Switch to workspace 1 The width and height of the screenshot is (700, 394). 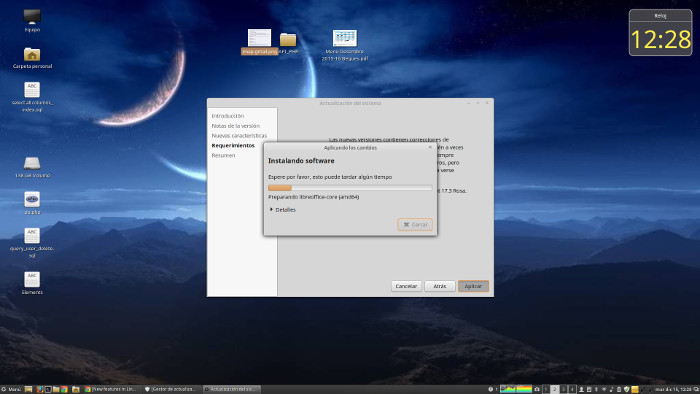[x=546, y=389]
